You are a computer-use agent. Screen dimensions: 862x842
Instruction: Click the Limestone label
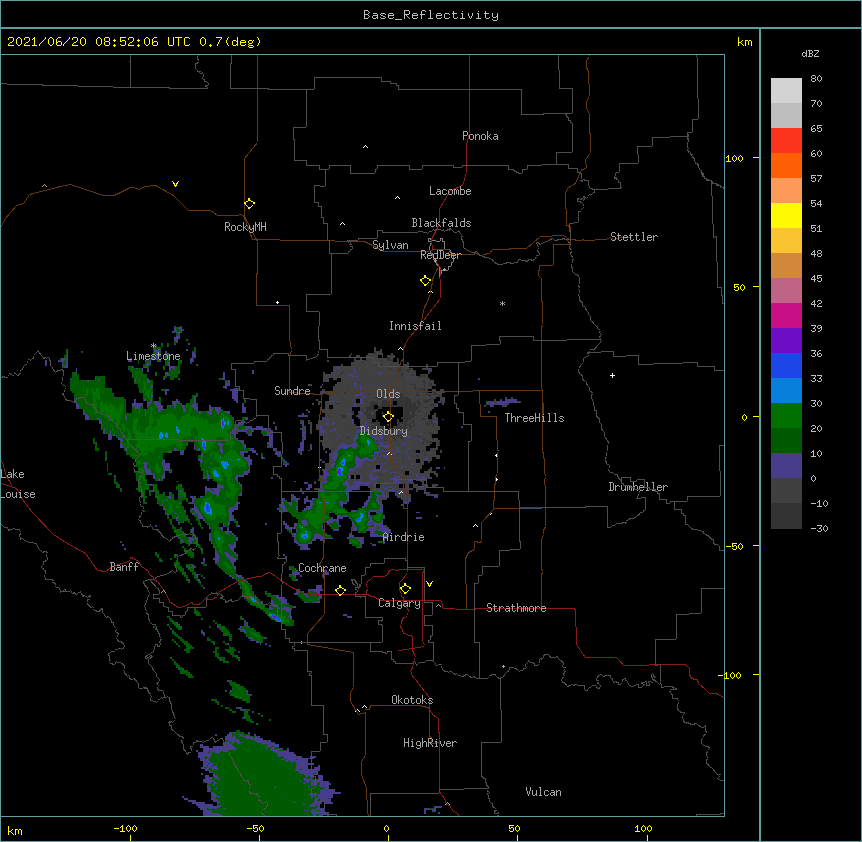pos(153,356)
